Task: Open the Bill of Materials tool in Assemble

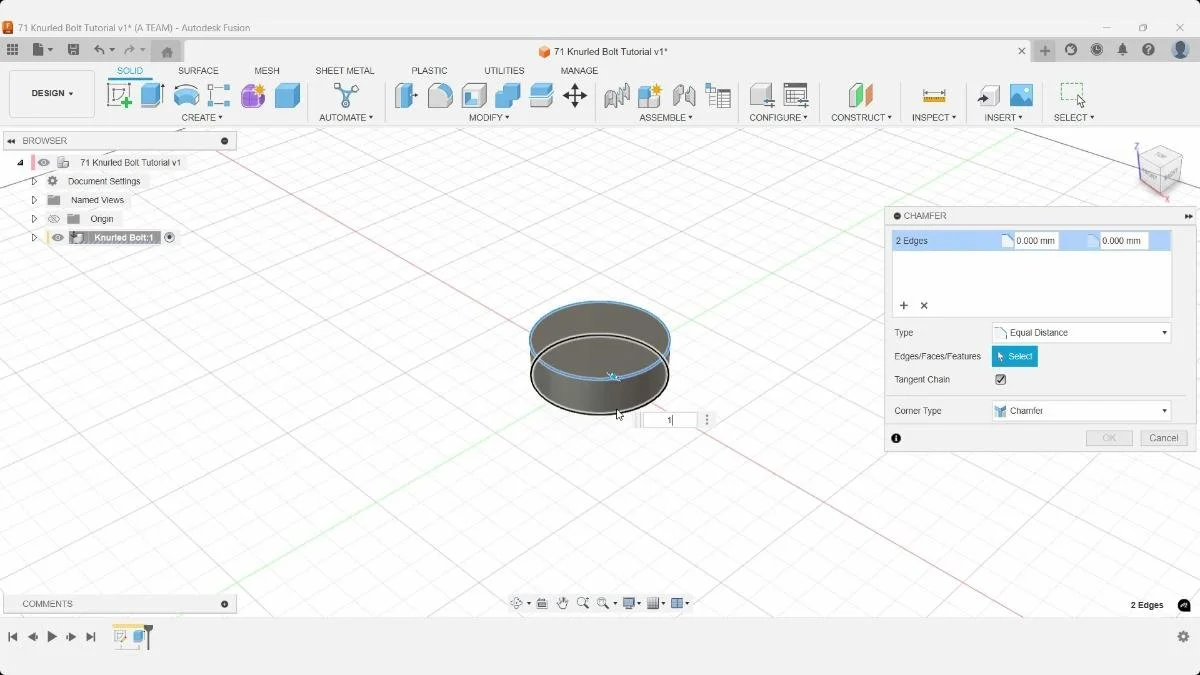Action: tap(718, 95)
